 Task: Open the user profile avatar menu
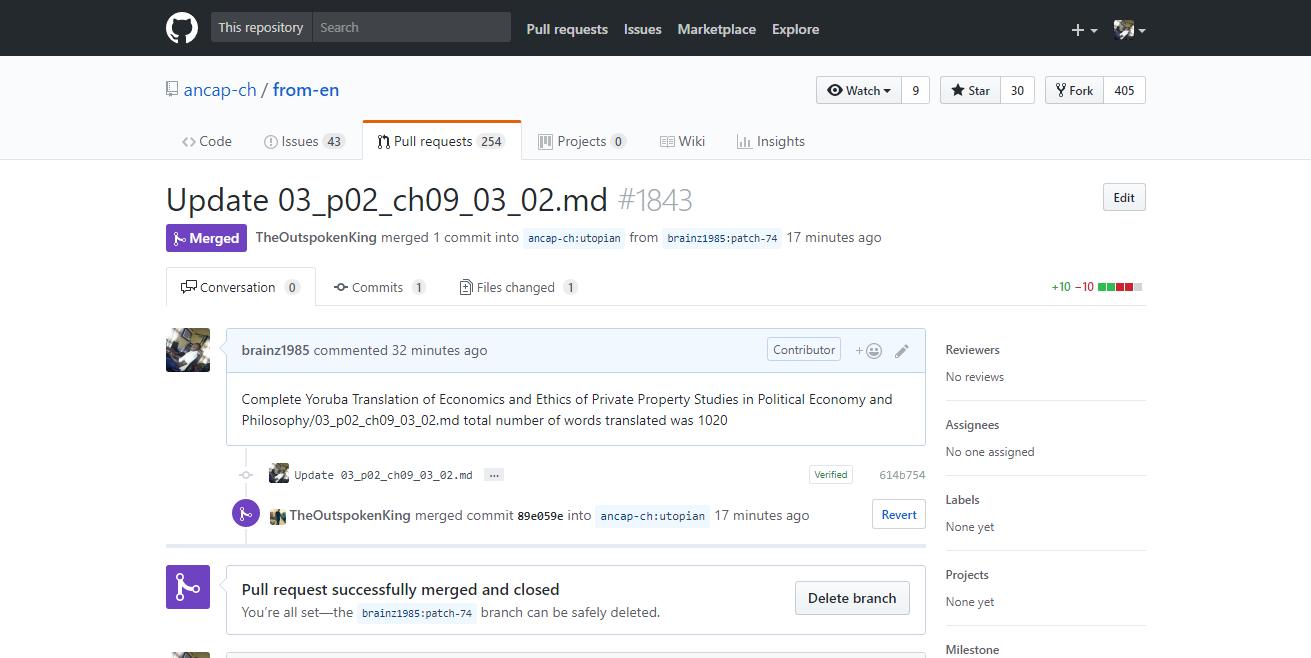point(1129,30)
